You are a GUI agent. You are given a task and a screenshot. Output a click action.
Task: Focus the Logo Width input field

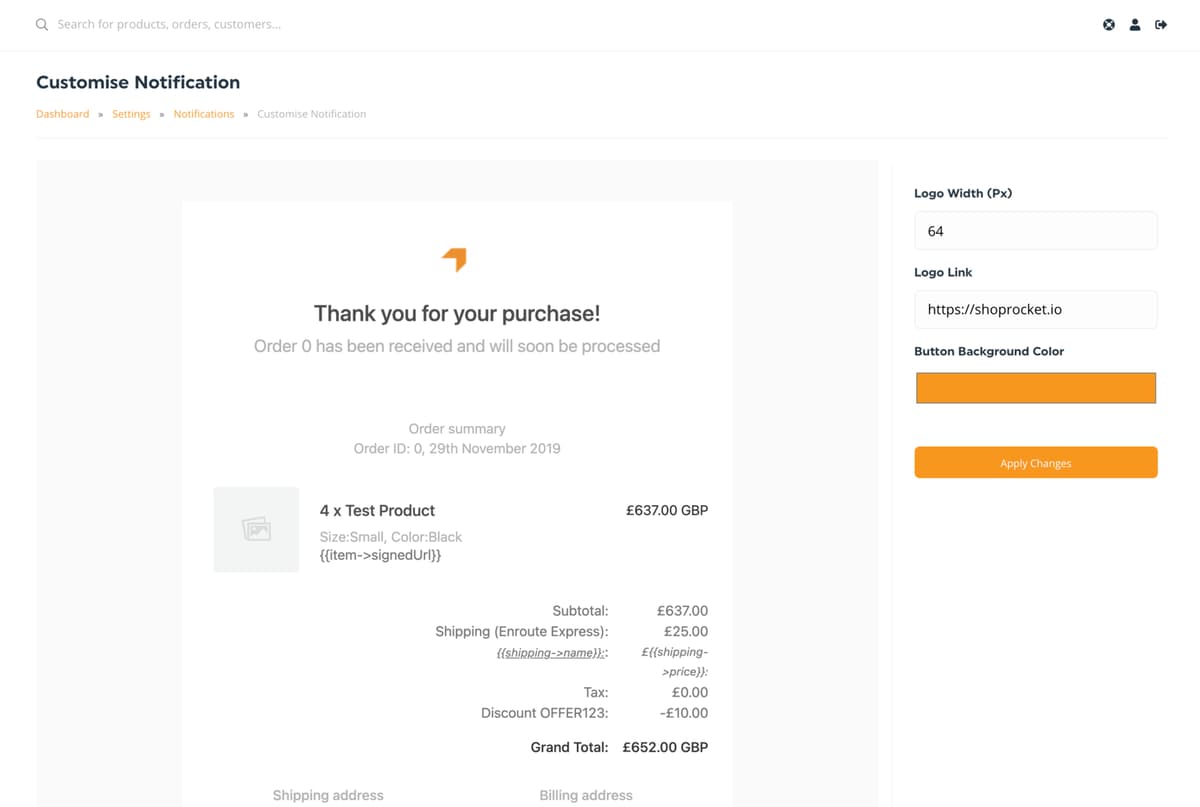[x=1036, y=230]
